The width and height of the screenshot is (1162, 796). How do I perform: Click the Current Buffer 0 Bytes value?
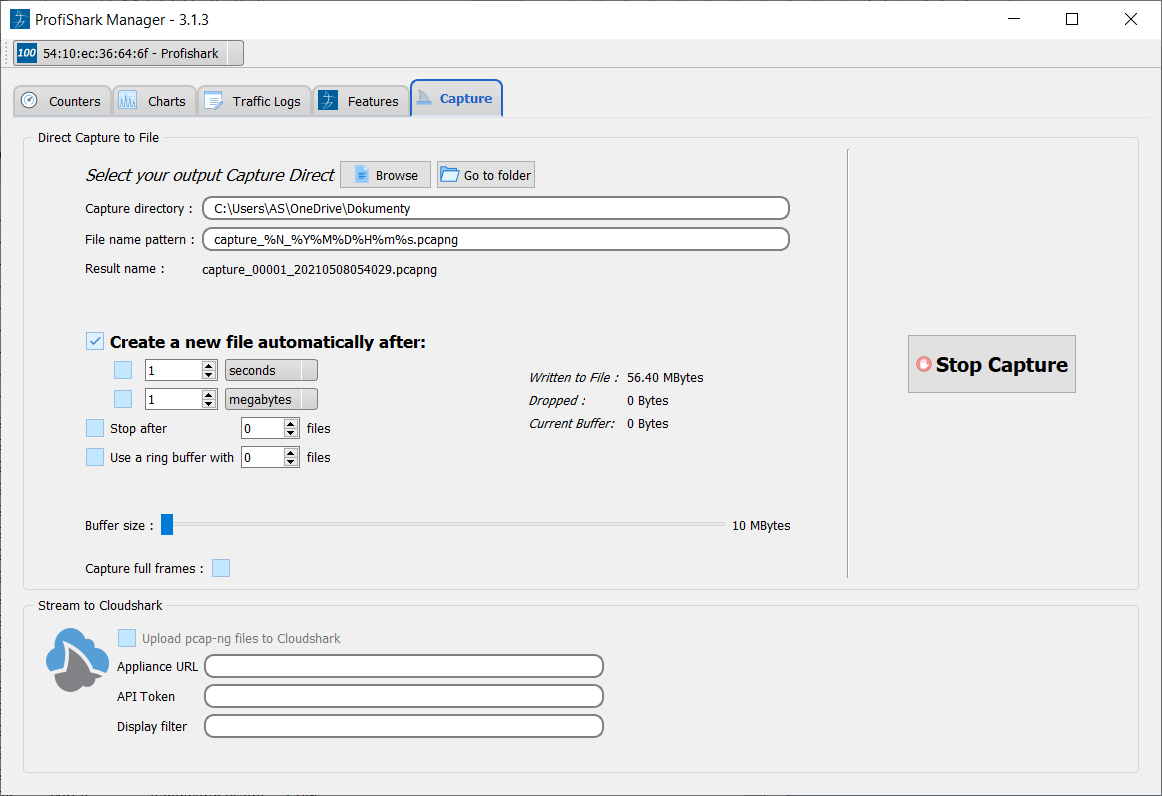[647, 424]
